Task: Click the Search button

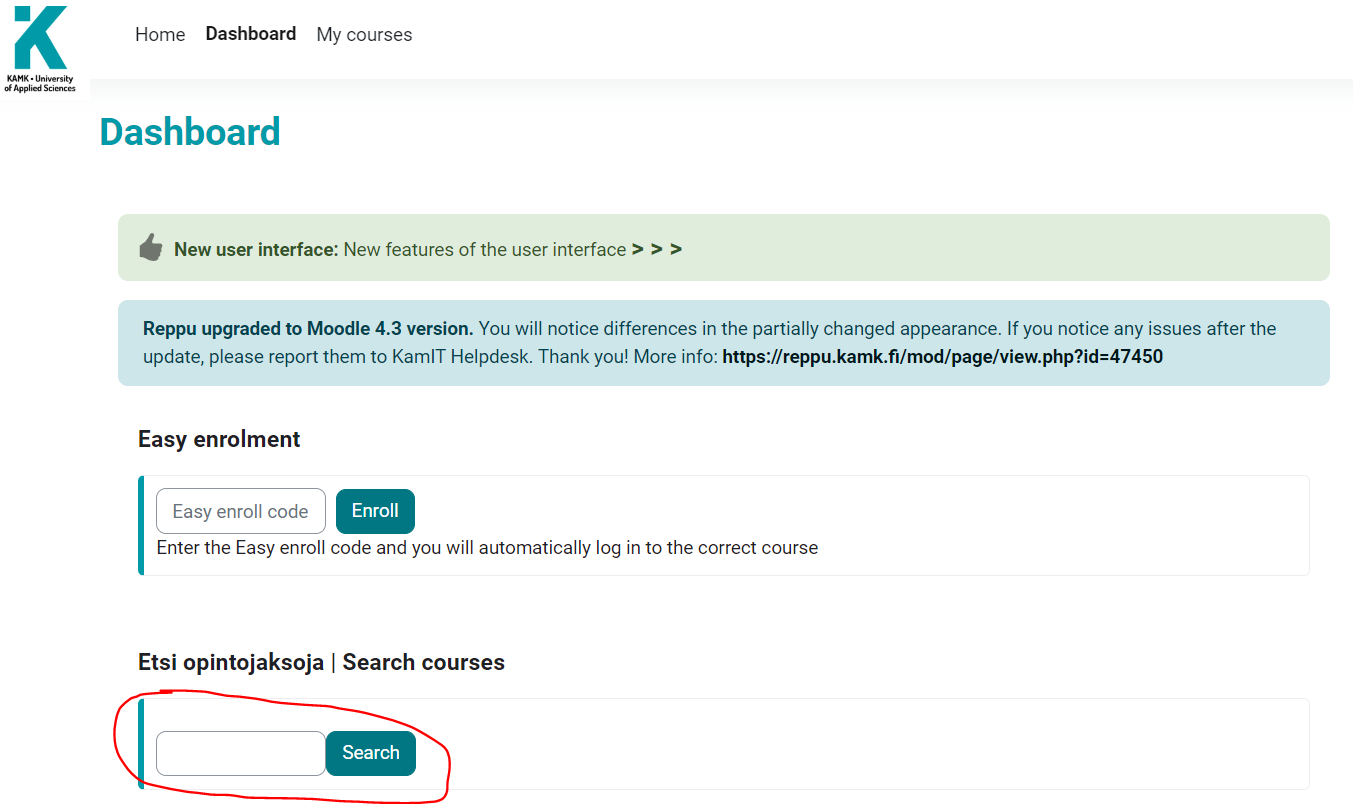Action: point(371,753)
